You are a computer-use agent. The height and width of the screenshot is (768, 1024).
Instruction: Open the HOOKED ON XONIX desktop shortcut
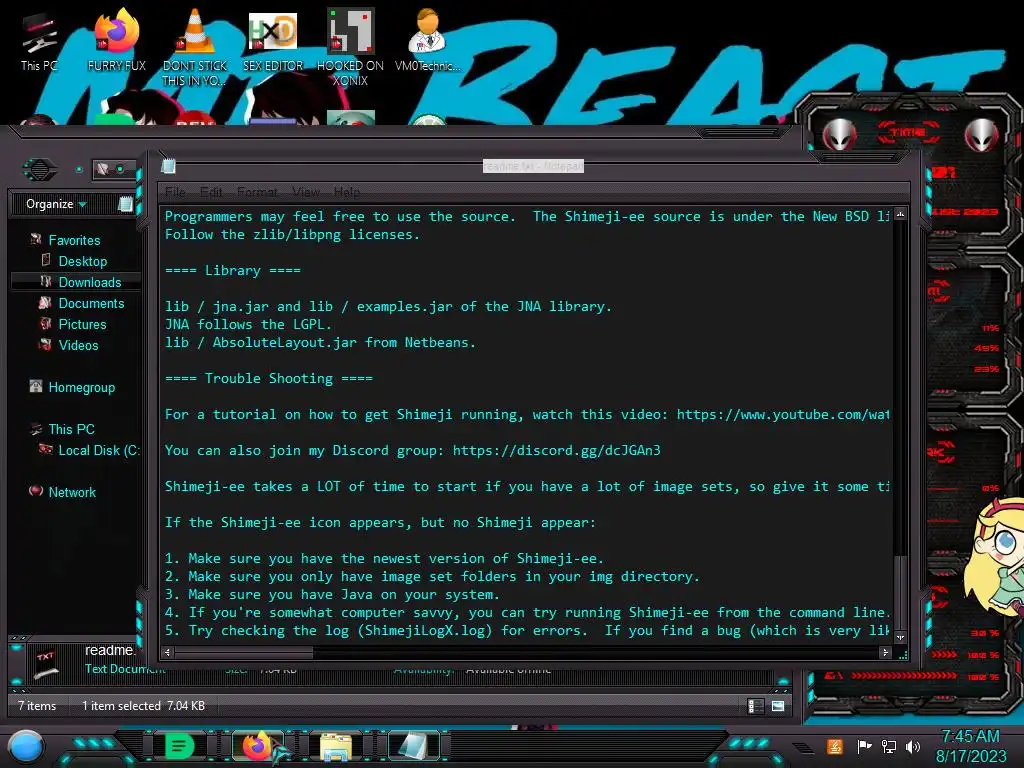tap(350, 47)
